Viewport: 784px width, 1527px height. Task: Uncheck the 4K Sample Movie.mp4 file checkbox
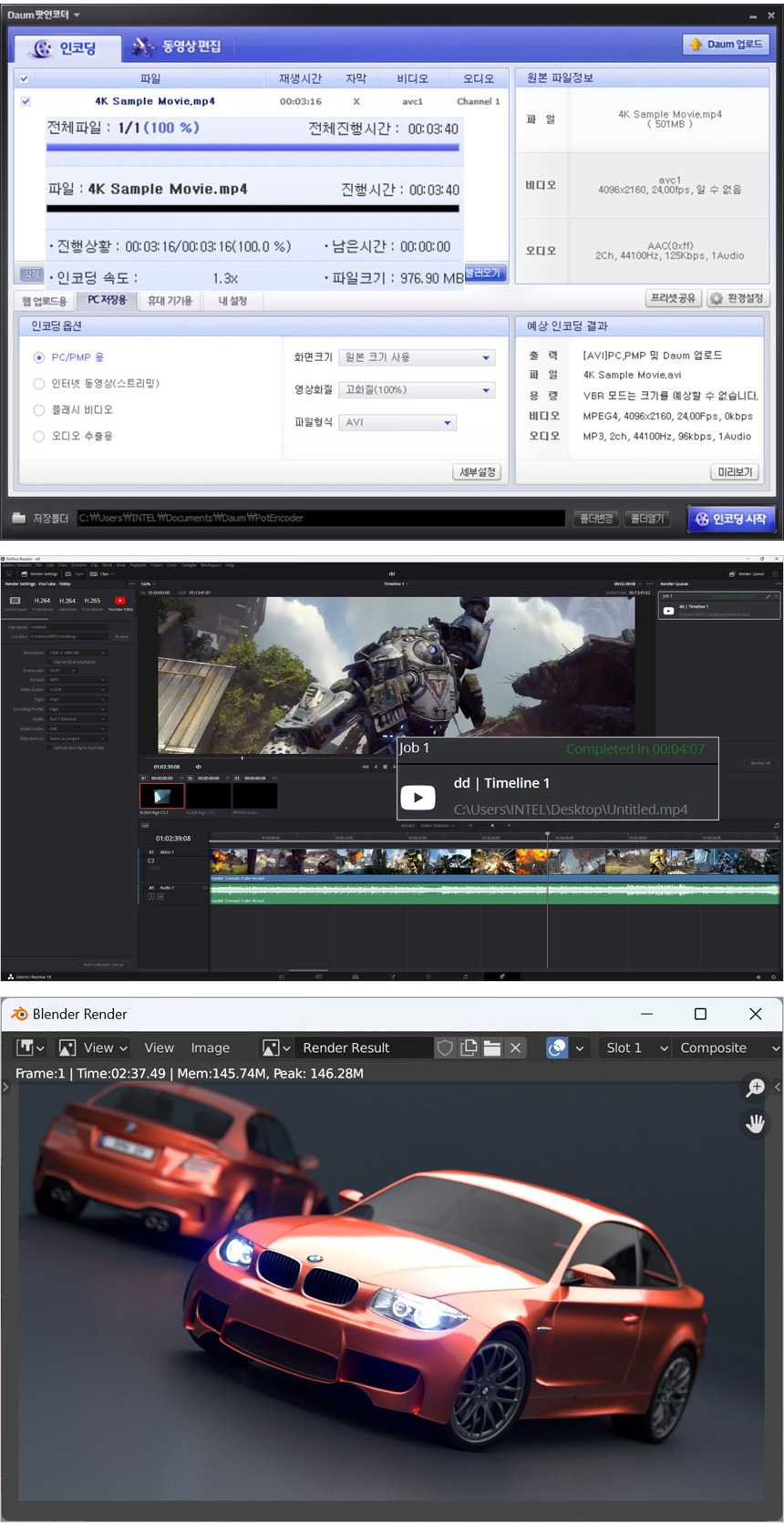pos(26,101)
